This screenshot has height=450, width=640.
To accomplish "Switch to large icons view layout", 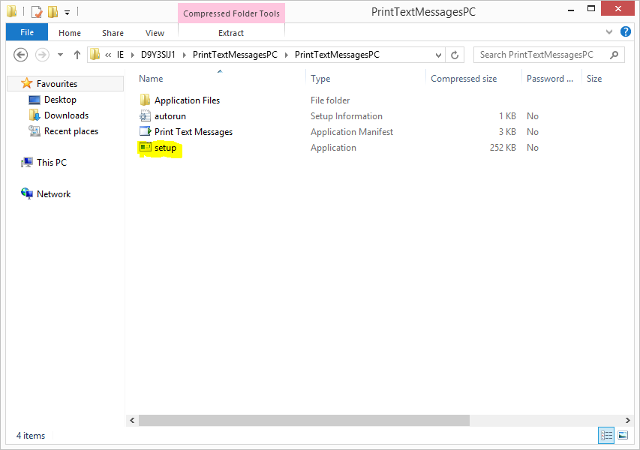I will (623, 435).
